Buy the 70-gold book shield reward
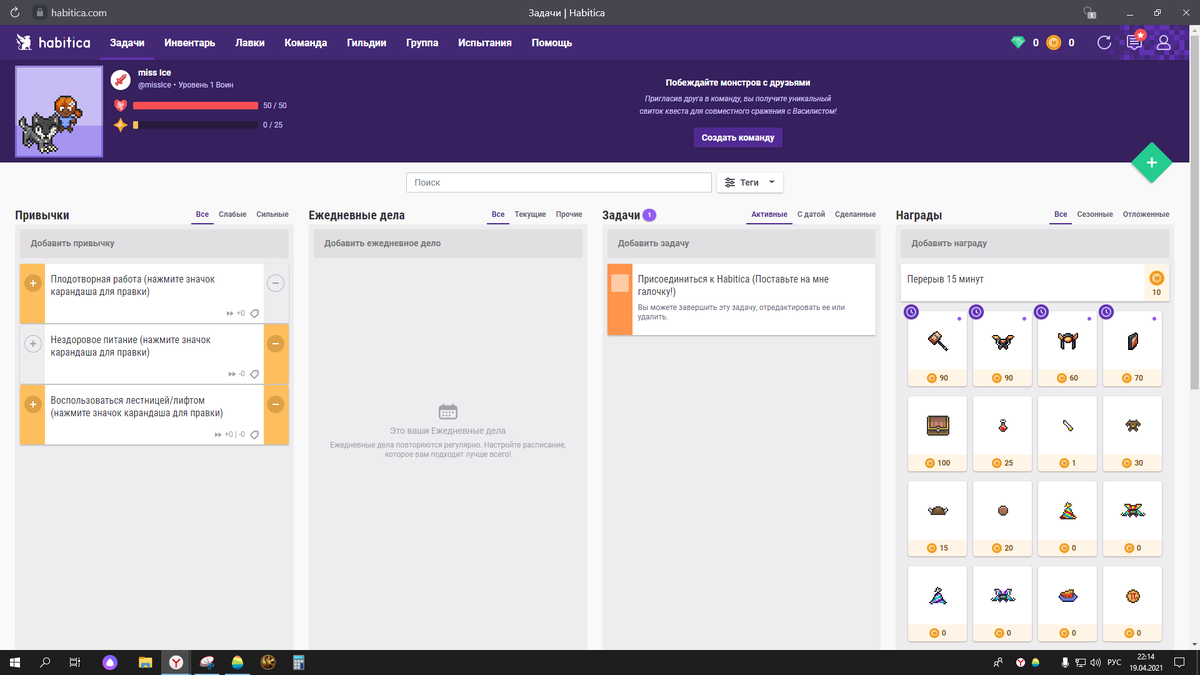This screenshot has height=675, width=1200. (x=1133, y=350)
